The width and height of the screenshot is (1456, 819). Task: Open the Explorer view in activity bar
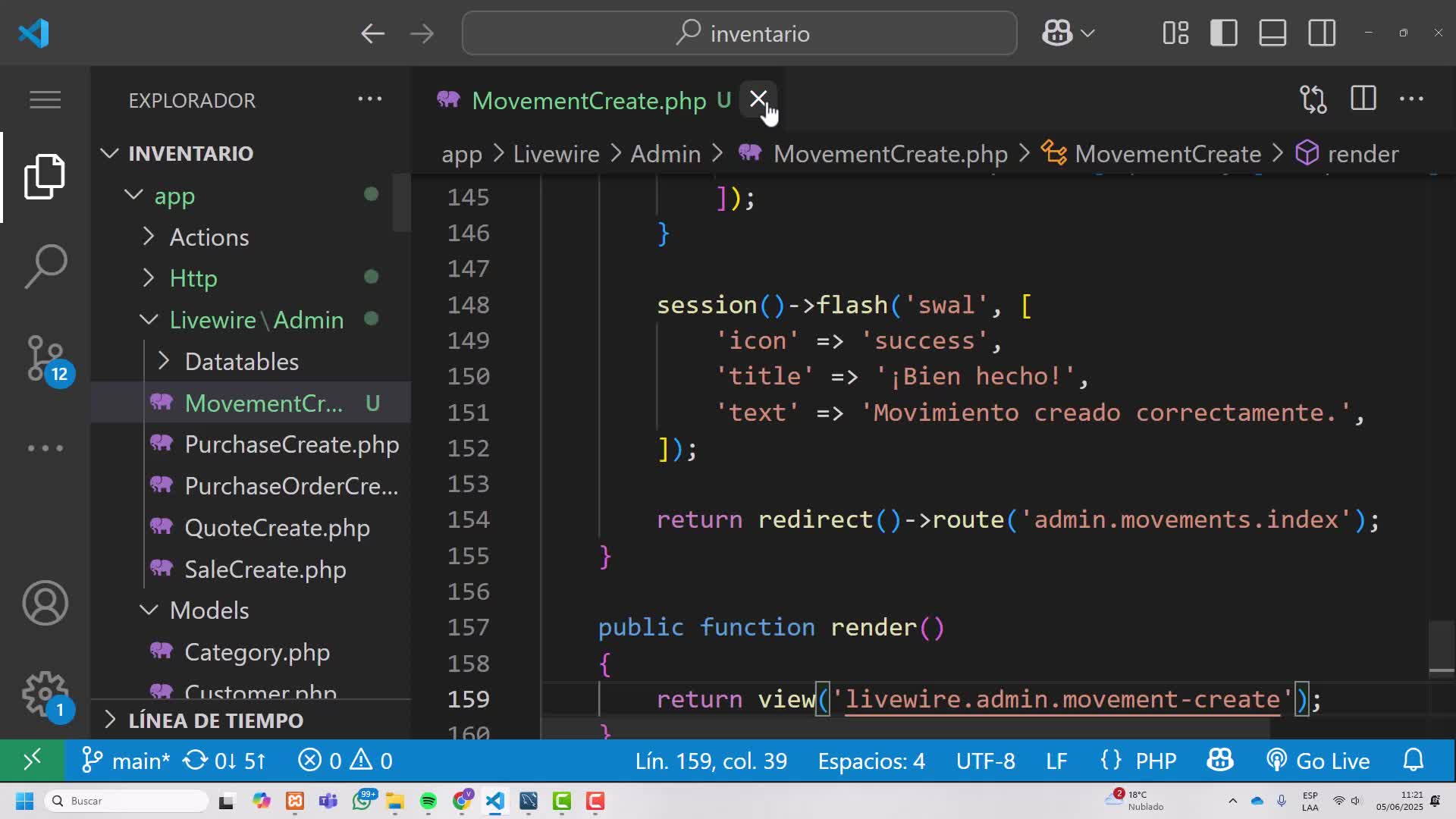[x=45, y=176]
